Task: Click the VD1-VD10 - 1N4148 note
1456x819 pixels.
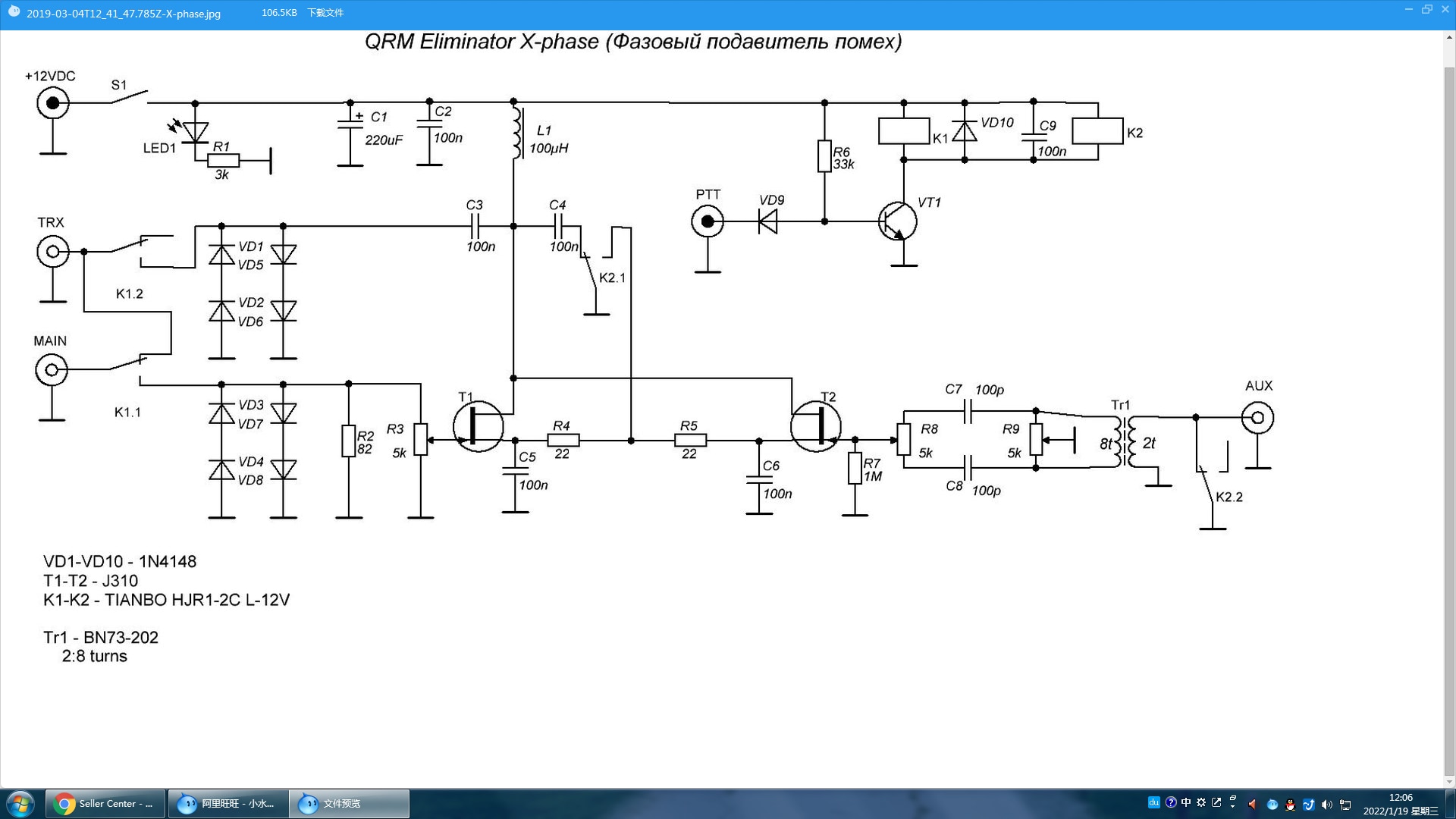Action: [x=120, y=562]
